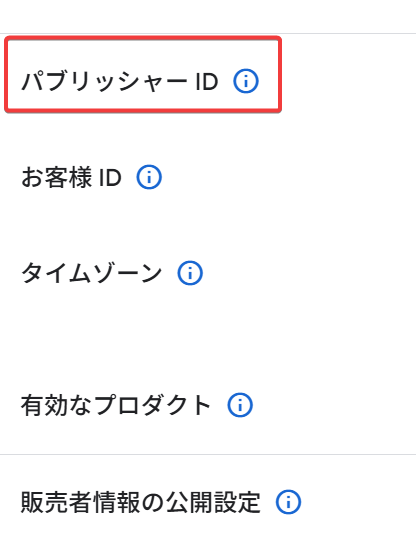Show info for 有効なプロダクト

[x=240, y=405]
